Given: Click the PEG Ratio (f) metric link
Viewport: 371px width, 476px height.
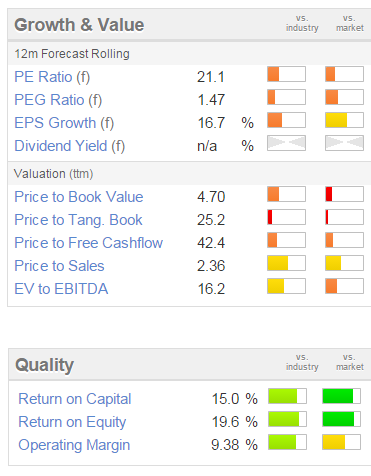Looking at the screenshot, I should (x=58, y=100).
